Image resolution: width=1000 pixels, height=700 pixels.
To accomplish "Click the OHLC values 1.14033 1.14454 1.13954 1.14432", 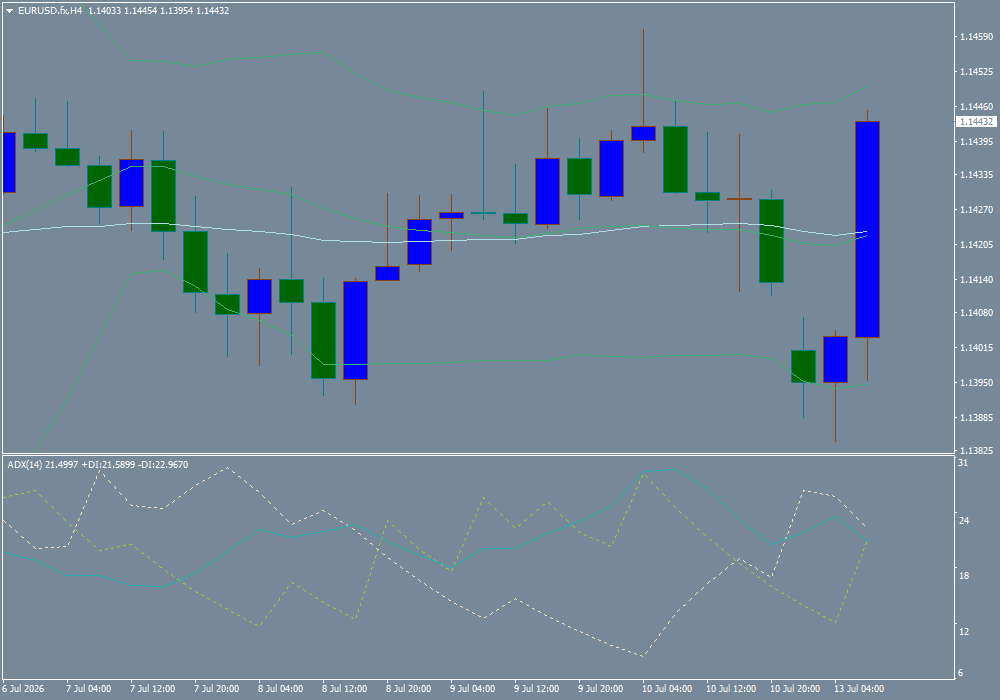I will click(x=158, y=11).
